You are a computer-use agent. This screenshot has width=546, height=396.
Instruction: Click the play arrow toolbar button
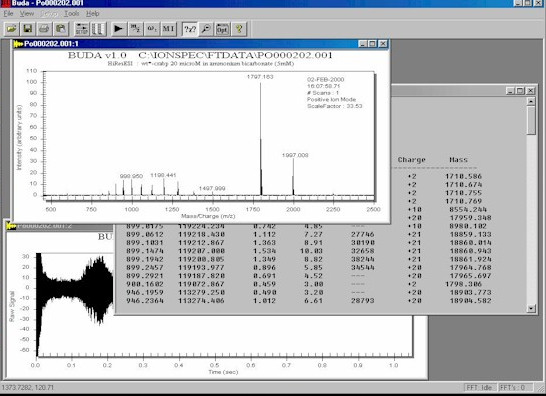pos(119,29)
